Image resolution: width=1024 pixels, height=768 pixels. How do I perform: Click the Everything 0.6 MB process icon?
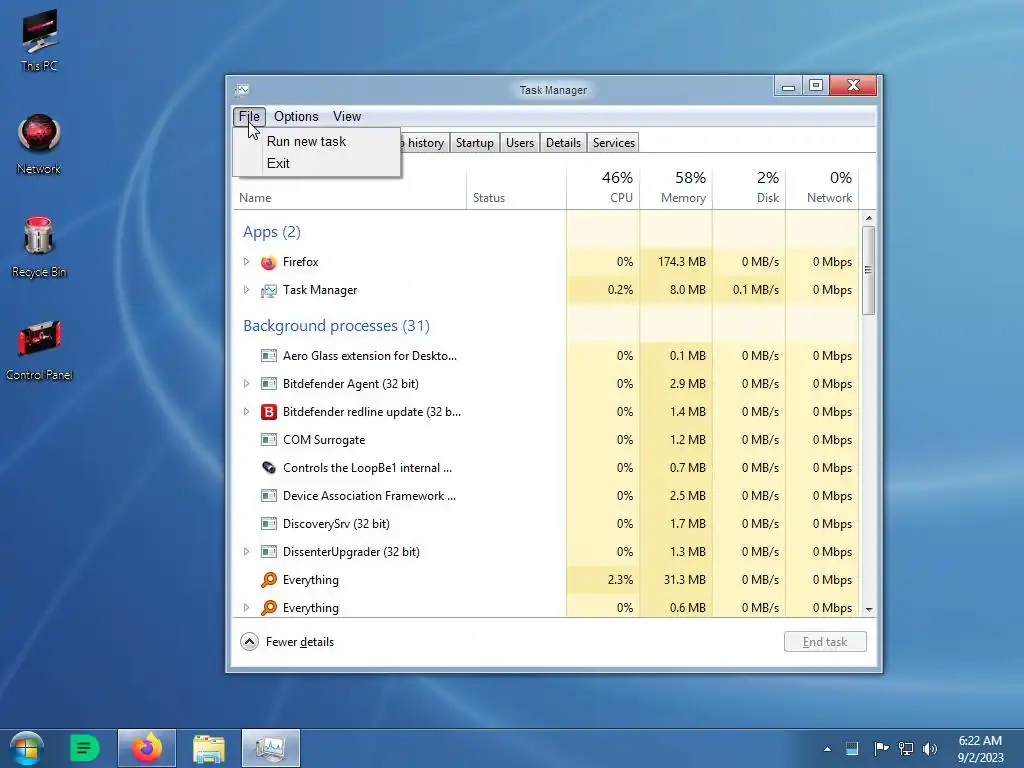(x=268, y=608)
